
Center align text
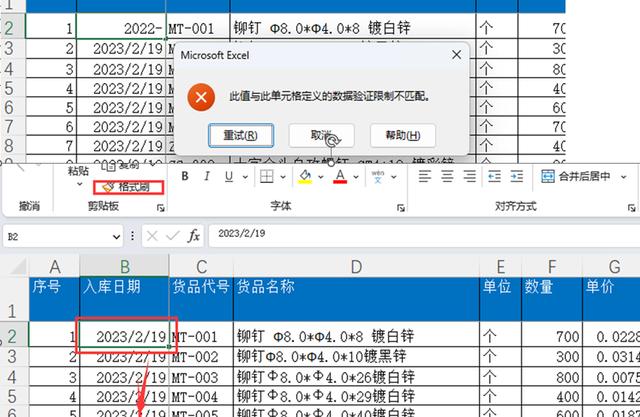[x=447, y=176]
